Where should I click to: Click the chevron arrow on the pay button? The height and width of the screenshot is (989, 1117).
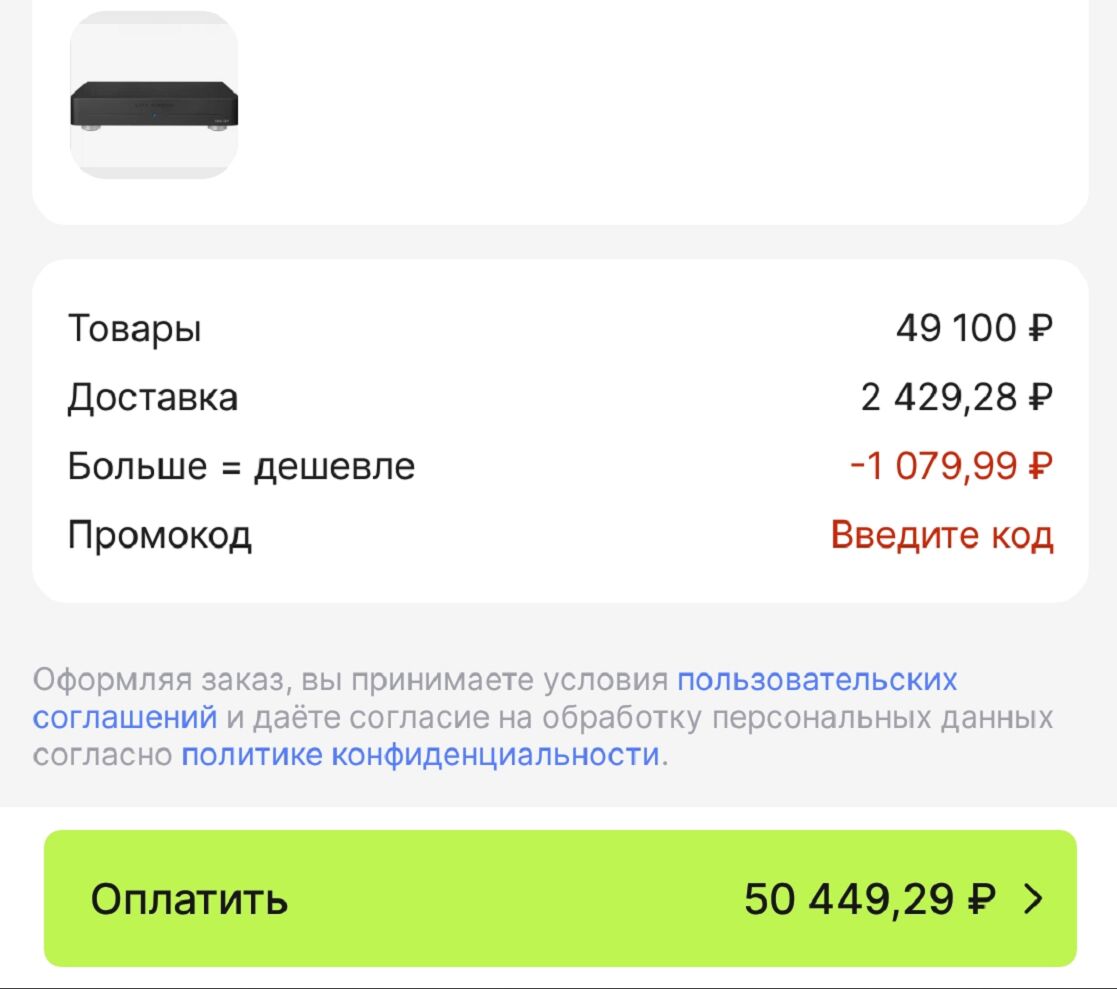(x=1033, y=900)
